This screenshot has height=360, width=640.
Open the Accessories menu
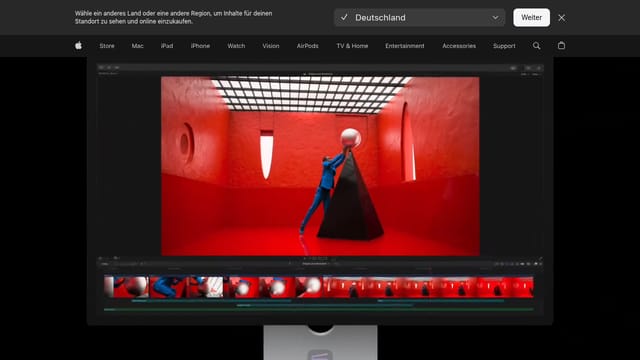[459, 46]
